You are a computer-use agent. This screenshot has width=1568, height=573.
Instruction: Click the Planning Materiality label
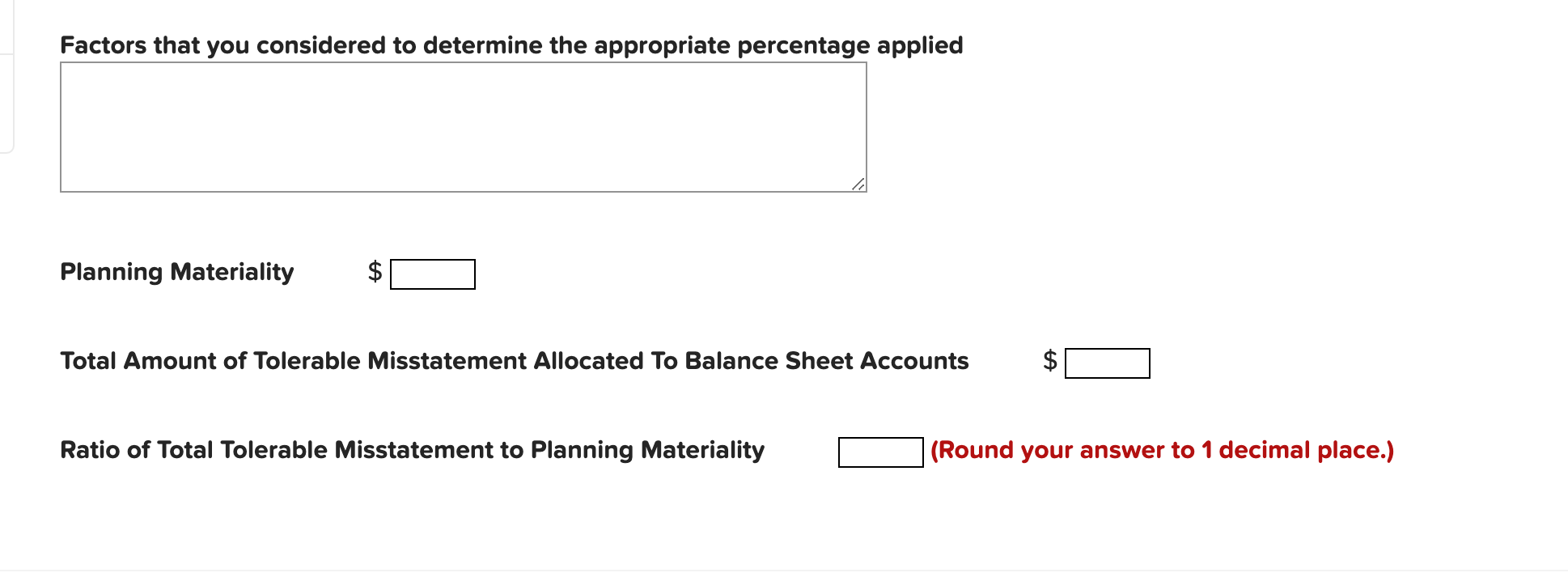176,273
